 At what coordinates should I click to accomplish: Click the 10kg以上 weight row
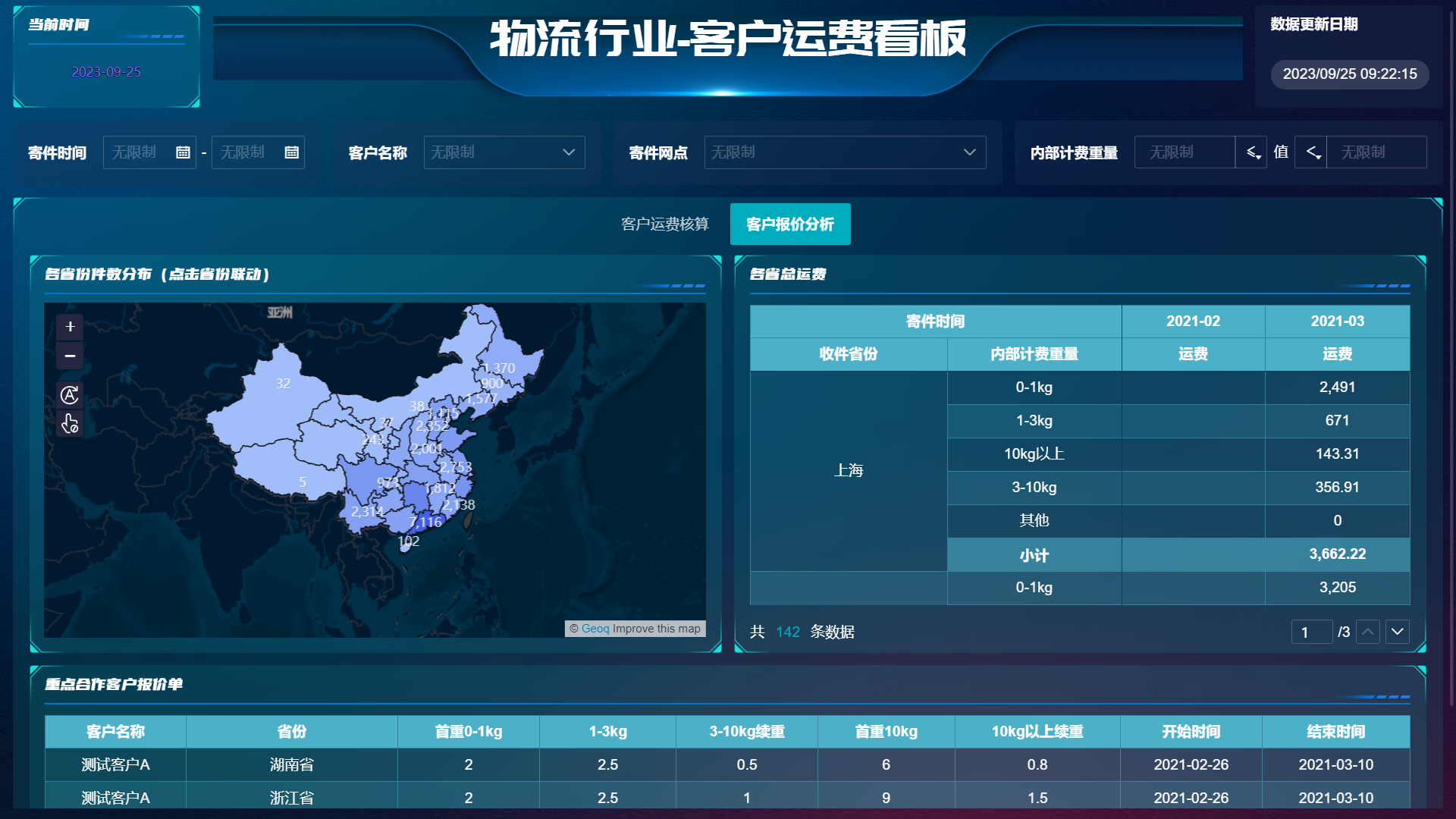pyautogui.click(x=1034, y=454)
